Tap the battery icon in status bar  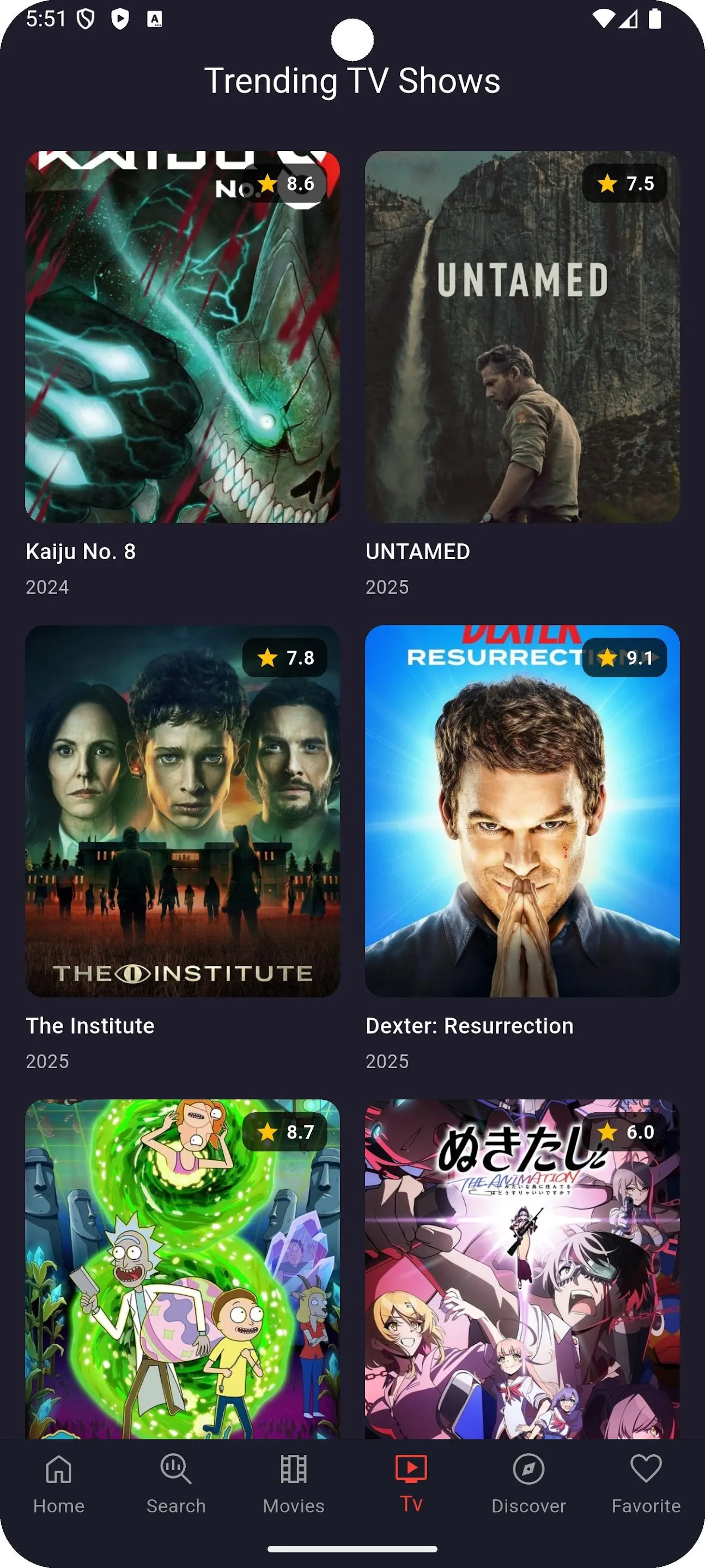(x=654, y=19)
